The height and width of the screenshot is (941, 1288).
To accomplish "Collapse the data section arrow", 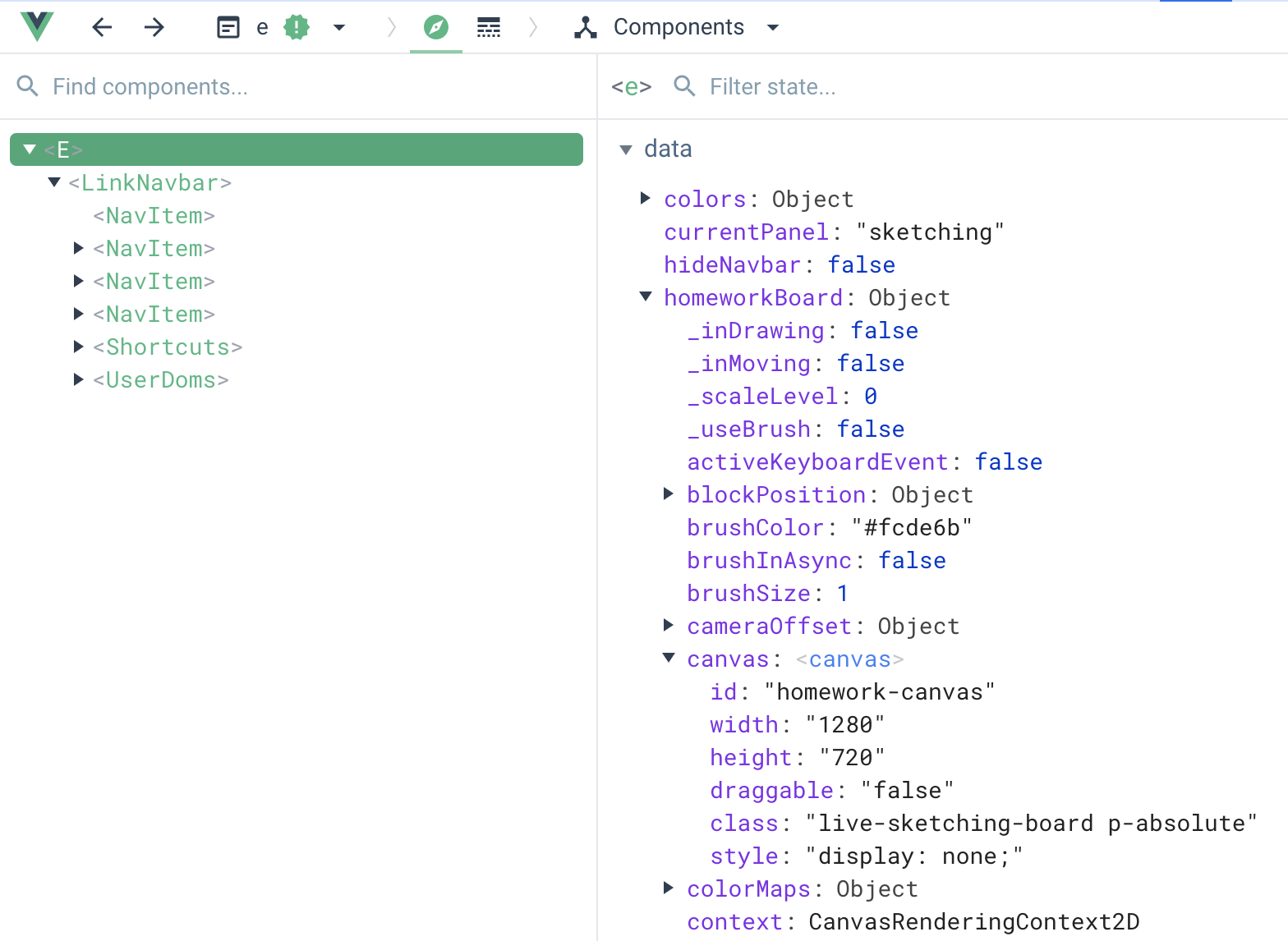I will [626, 149].
